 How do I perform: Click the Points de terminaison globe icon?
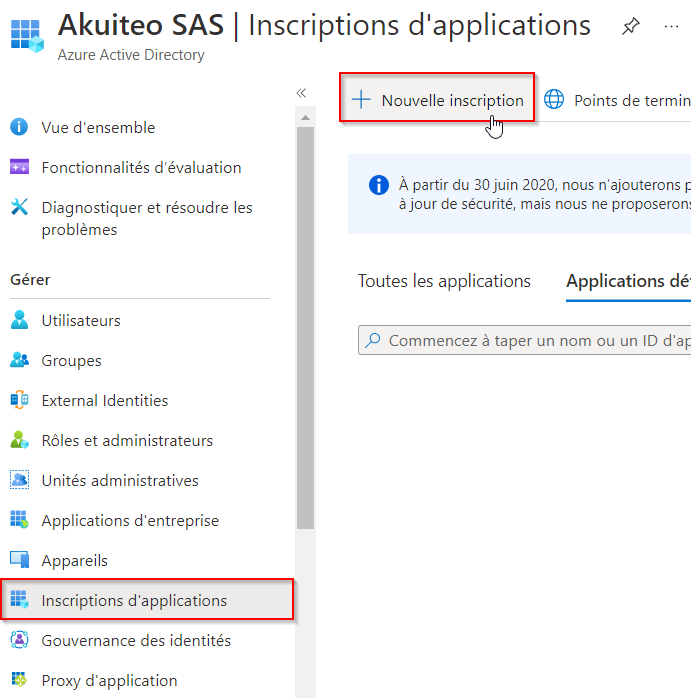[x=554, y=99]
